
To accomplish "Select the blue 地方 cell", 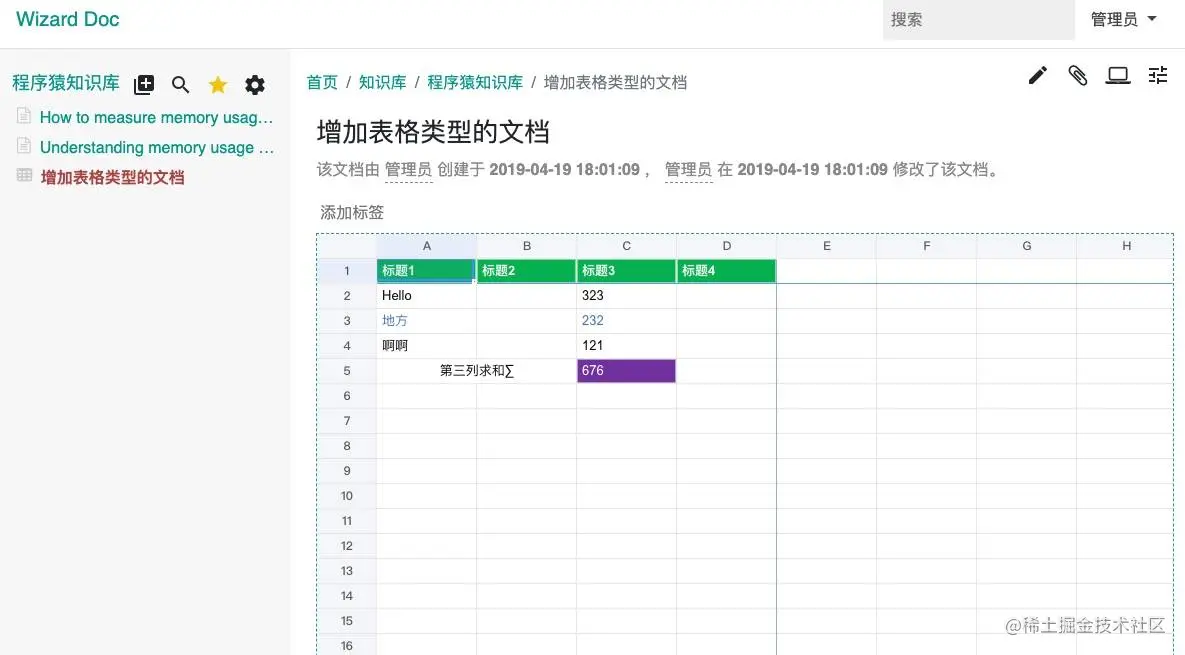I will coord(426,321).
